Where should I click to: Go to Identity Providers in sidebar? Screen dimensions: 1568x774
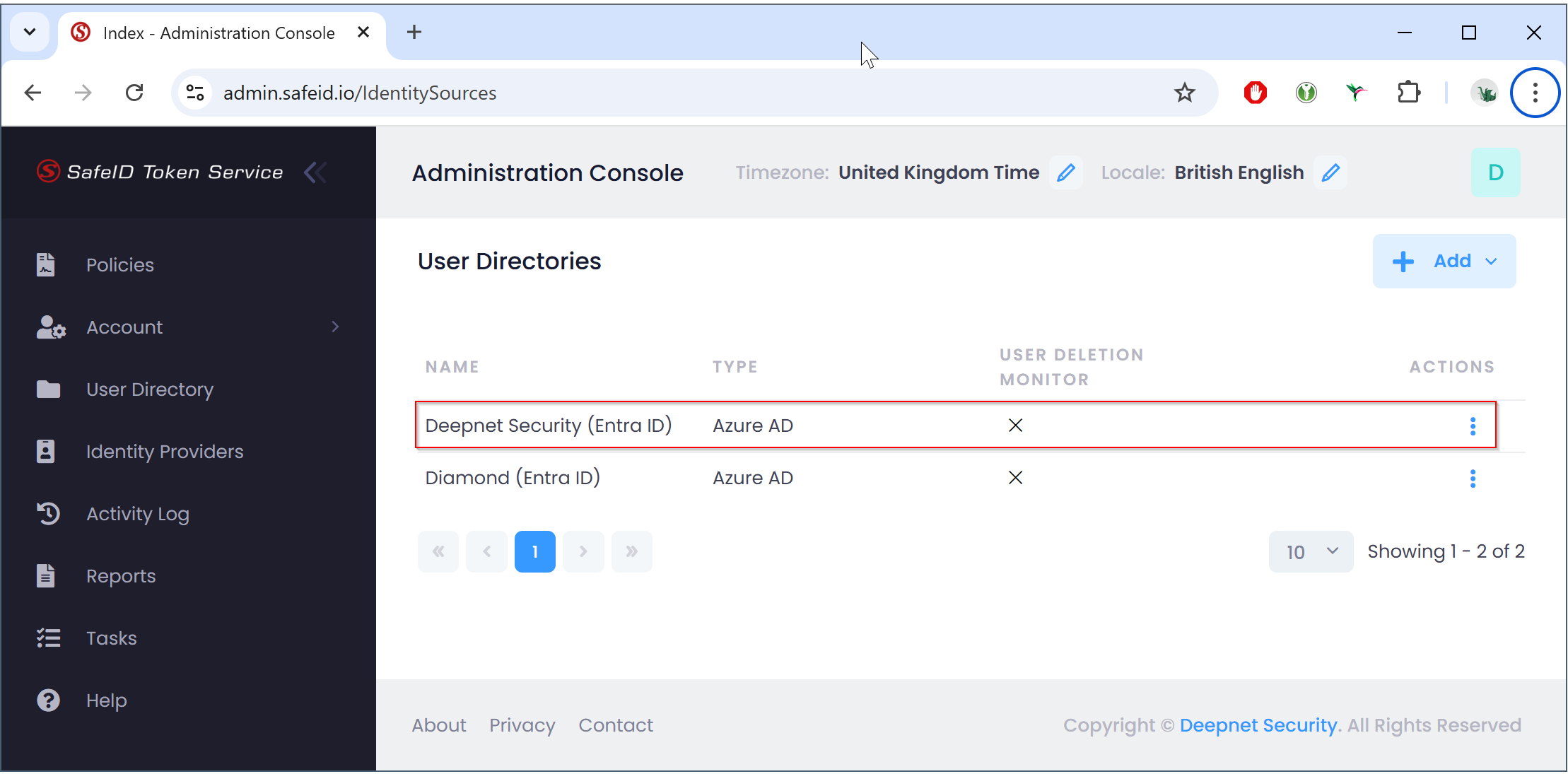click(164, 452)
